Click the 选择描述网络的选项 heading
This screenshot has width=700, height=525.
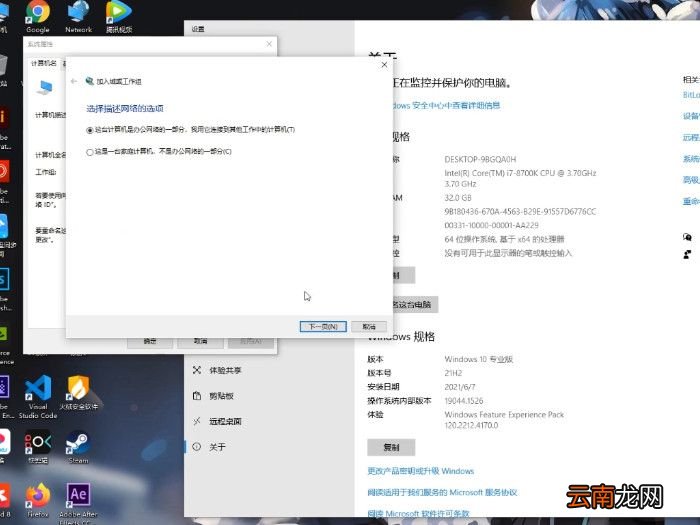tap(125, 108)
